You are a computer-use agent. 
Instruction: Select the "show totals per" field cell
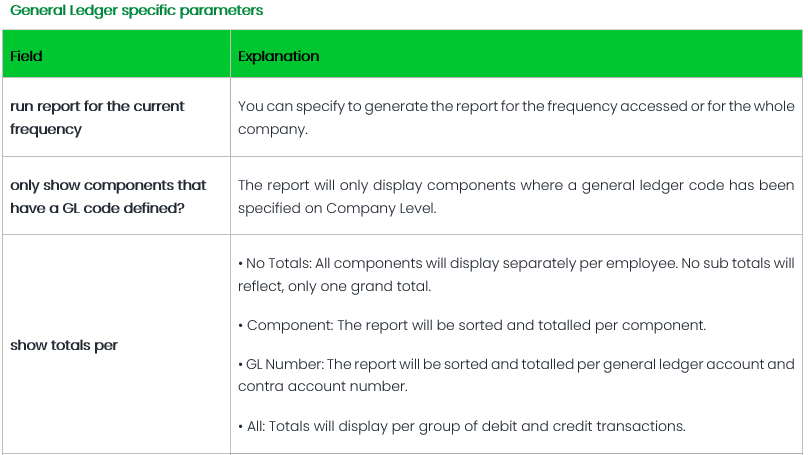(64, 345)
